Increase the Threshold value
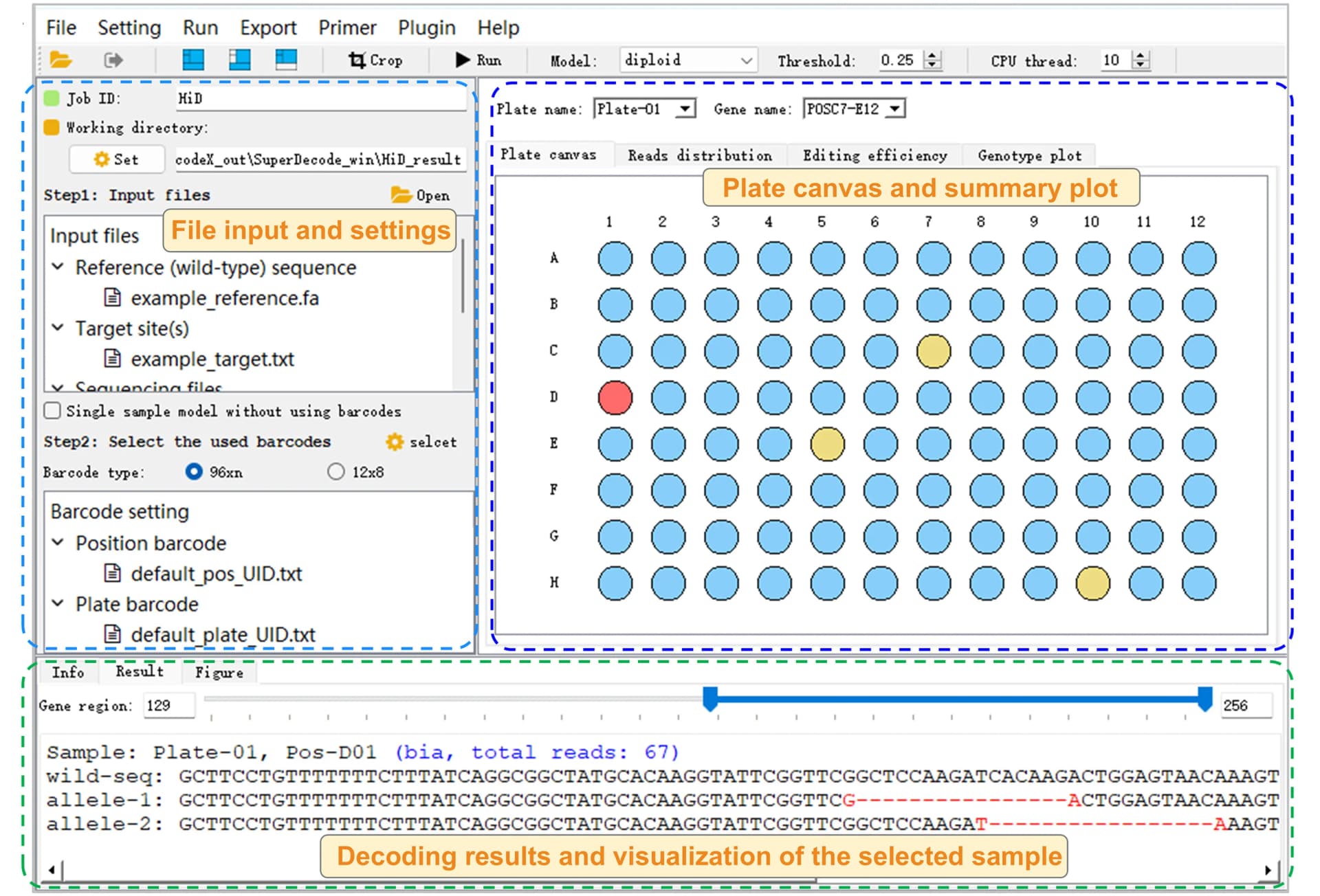The width and height of the screenshot is (1320, 896). tap(932, 55)
